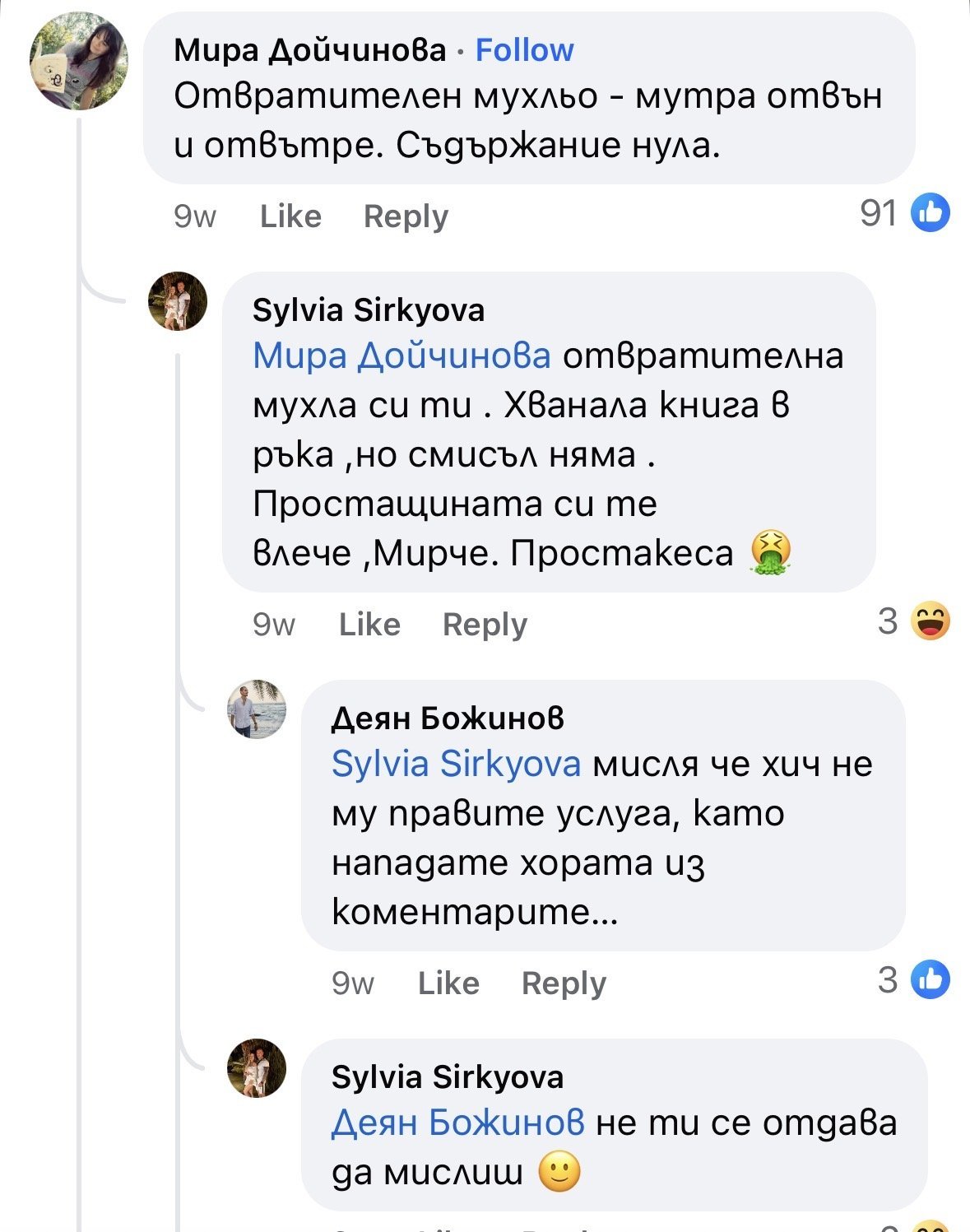This screenshot has height=1232, width=970.
Task: Open the Деян Божинов commenter name
Action: [448, 718]
